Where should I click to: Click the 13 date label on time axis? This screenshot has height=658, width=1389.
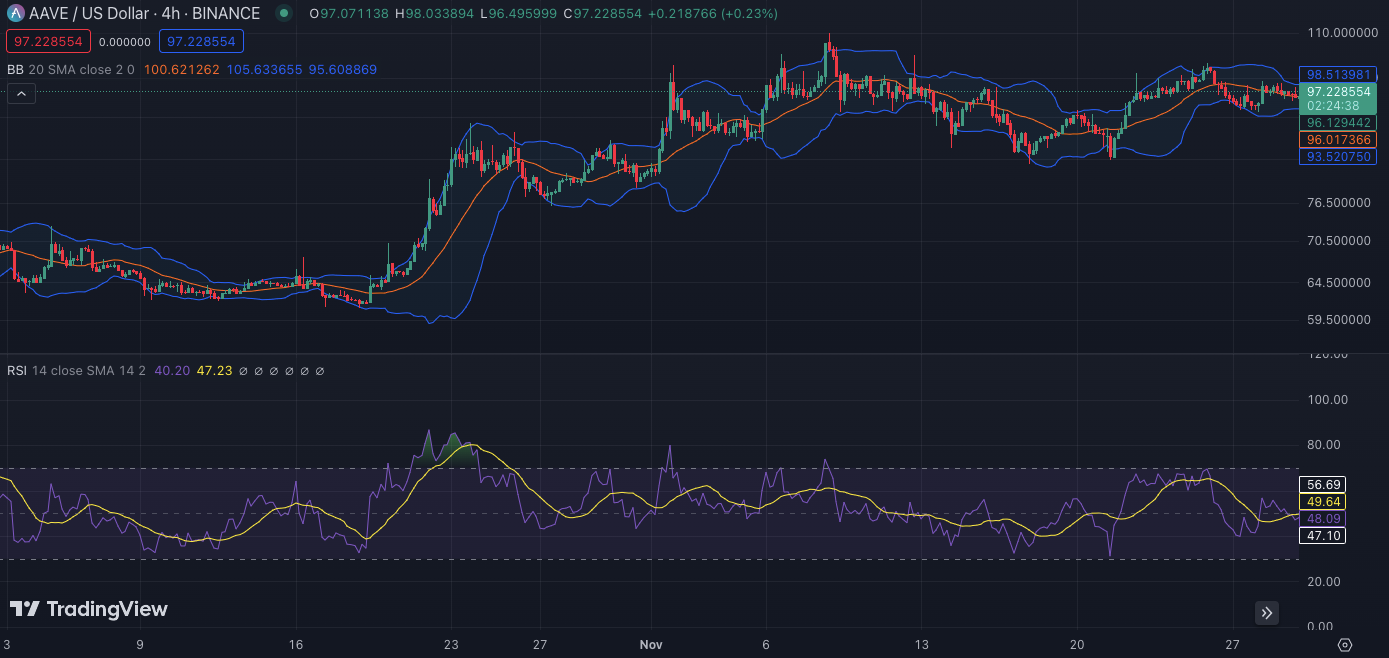(921, 644)
